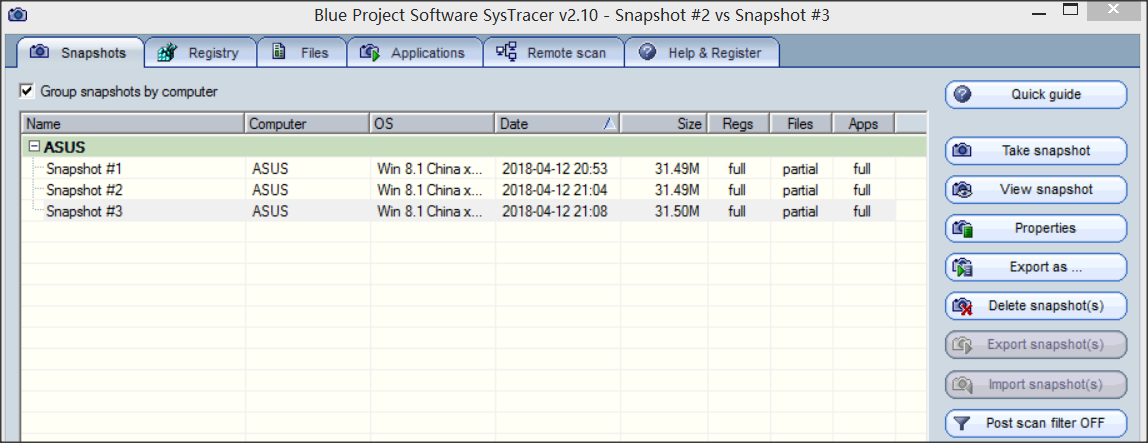Image resolution: width=1148 pixels, height=443 pixels.
Task: Open the Snapshots tab
Action: (80, 53)
